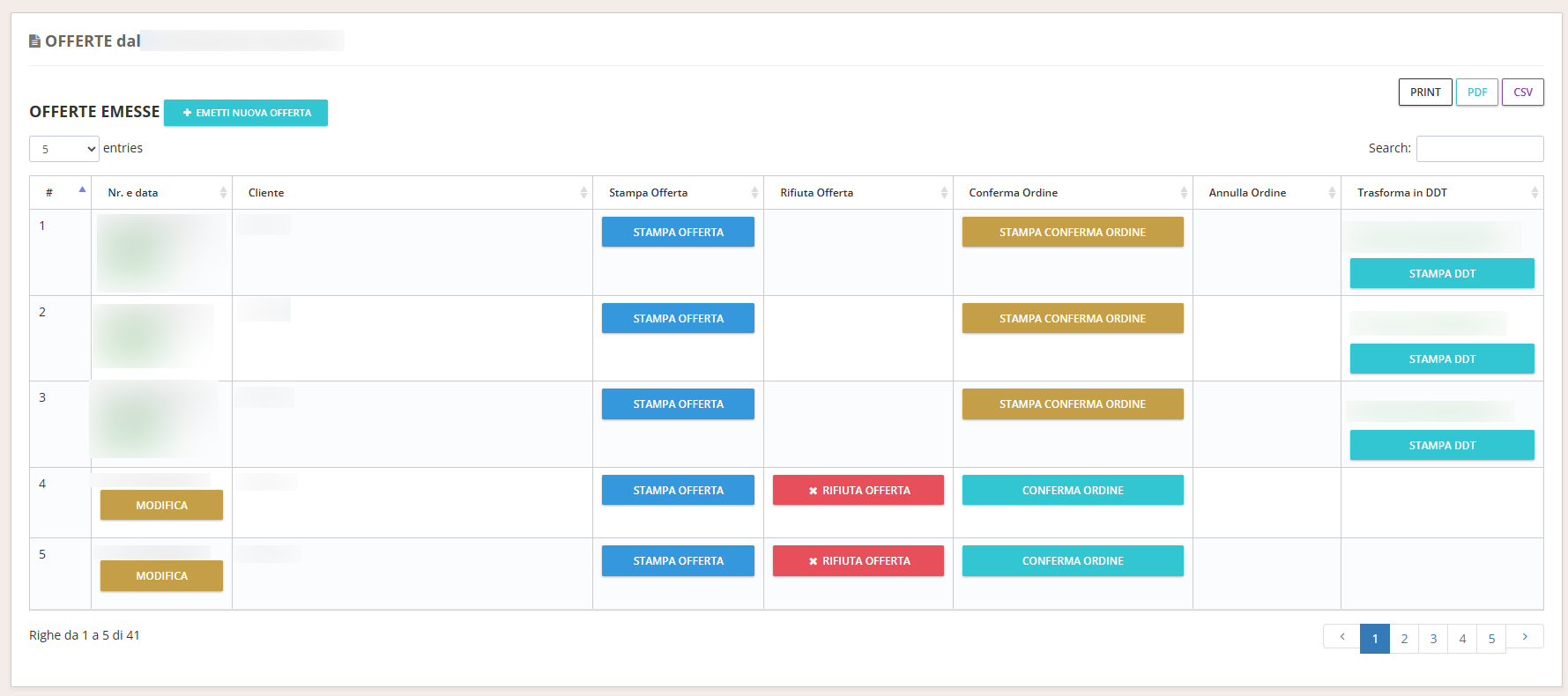
Task: Export the table as PDF
Action: [1477, 93]
